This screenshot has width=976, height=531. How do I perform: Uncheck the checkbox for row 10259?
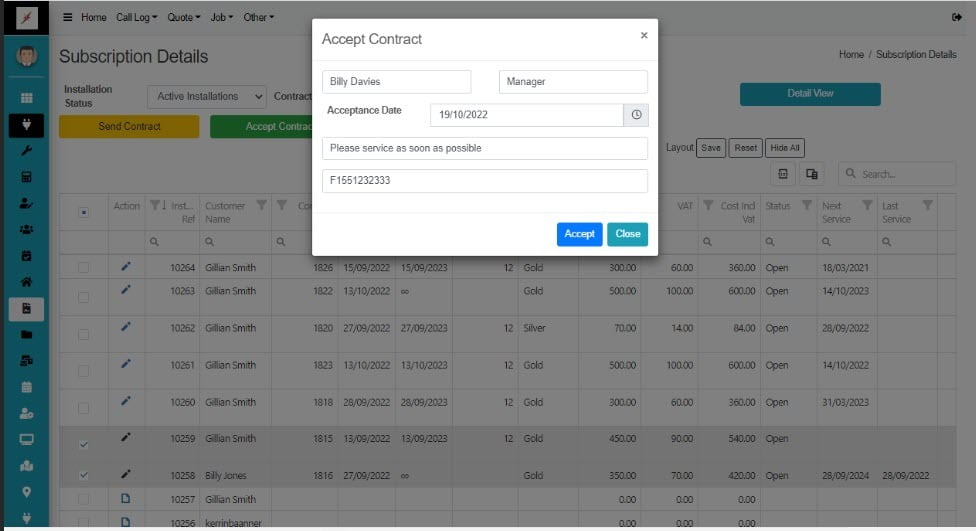[x=84, y=444]
